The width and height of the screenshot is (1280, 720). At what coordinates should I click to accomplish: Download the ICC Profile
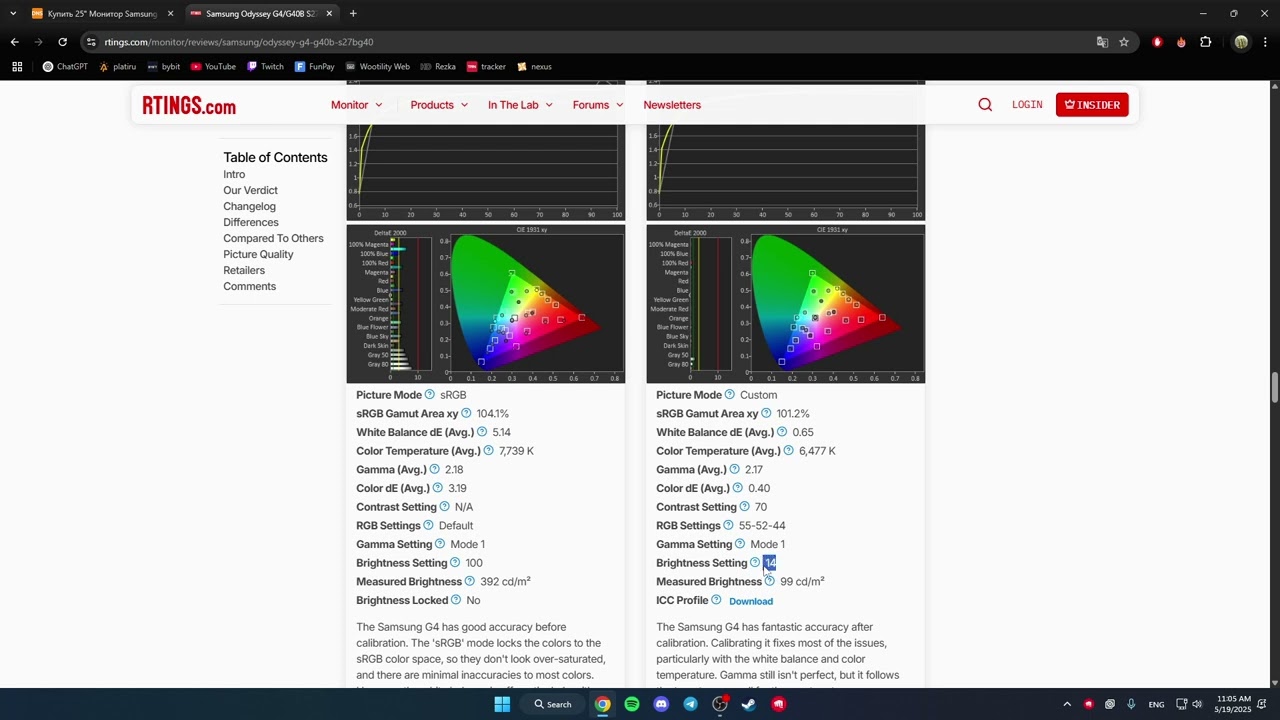click(x=751, y=601)
